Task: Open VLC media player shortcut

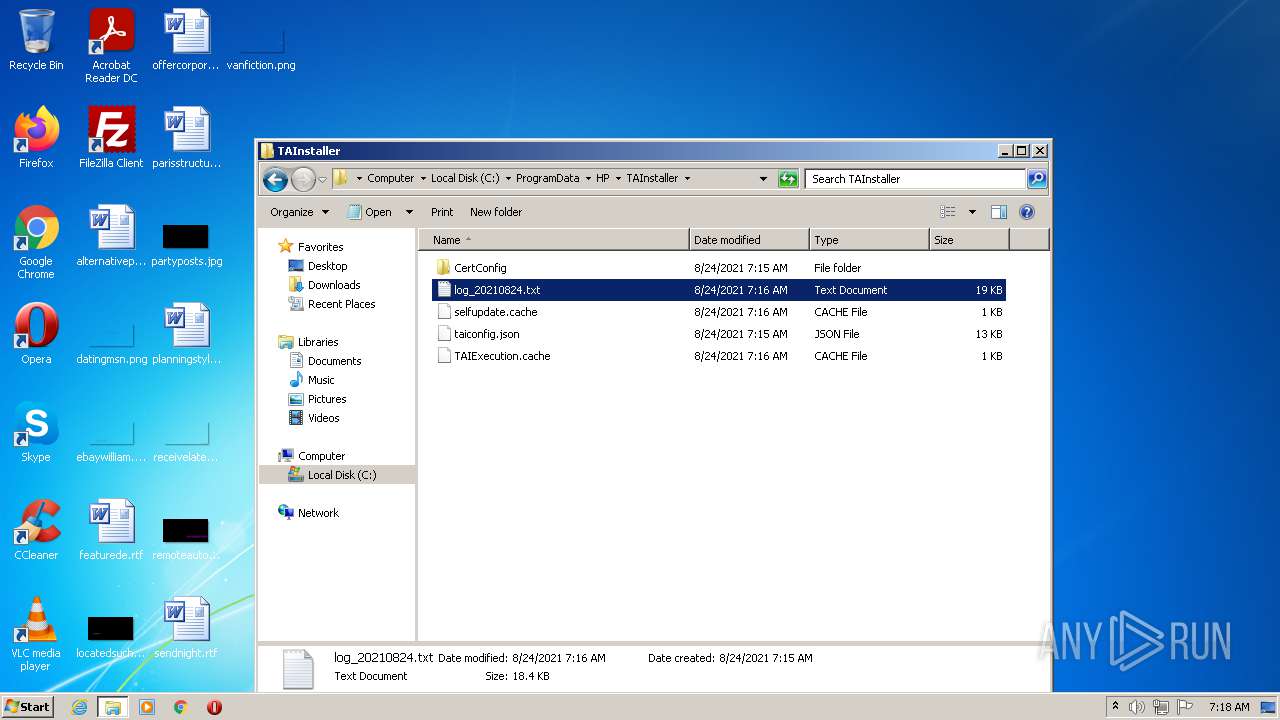Action: coord(36,634)
